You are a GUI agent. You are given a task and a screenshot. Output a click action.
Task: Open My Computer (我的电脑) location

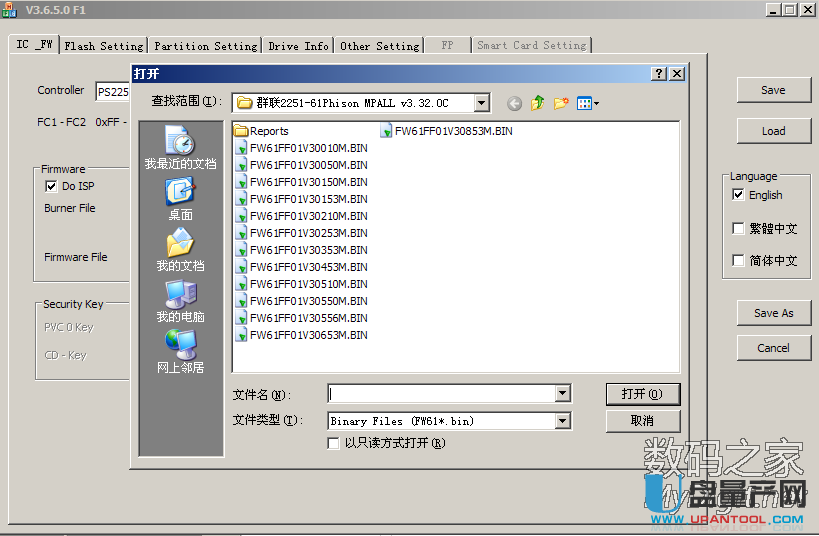tap(180, 301)
